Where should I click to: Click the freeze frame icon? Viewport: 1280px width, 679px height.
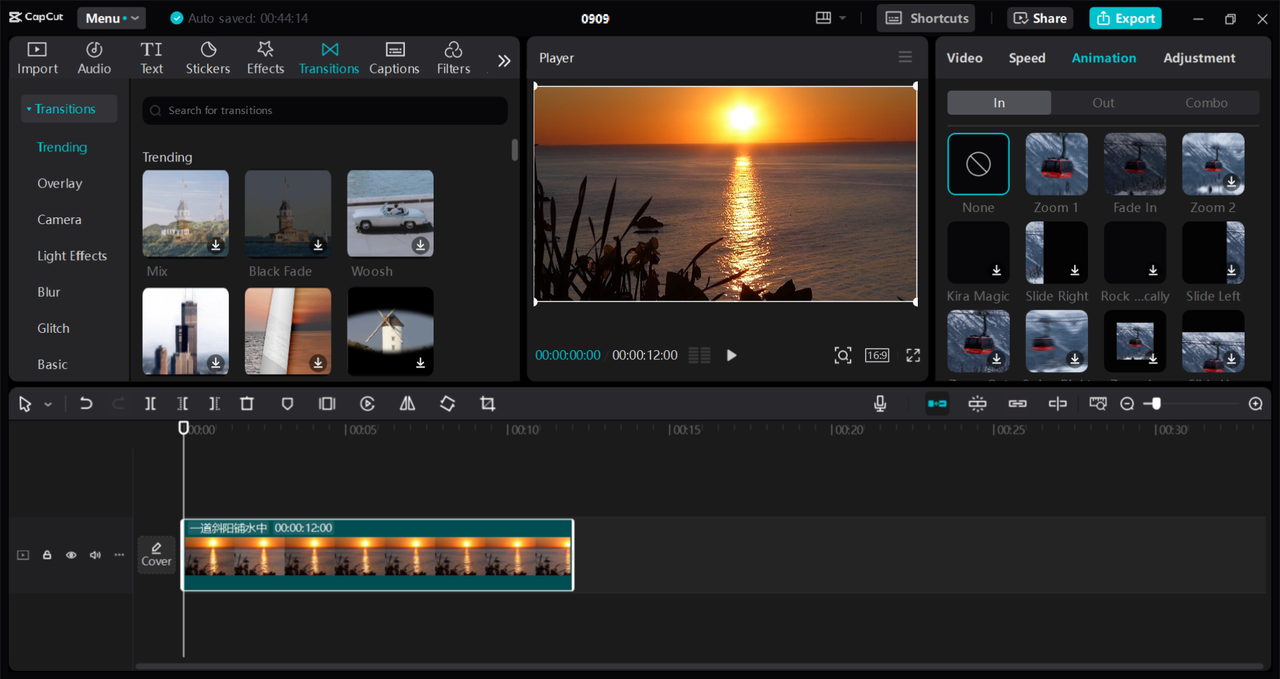tap(327, 404)
